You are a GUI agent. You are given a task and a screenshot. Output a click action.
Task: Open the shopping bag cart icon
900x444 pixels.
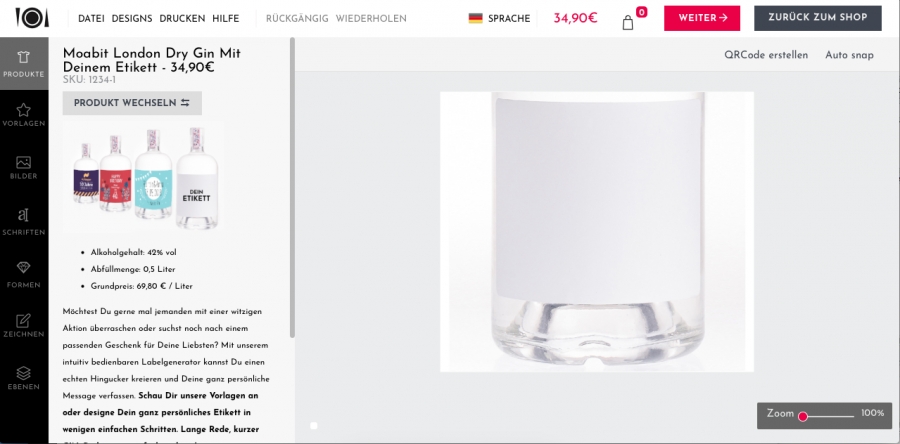[628, 22]
